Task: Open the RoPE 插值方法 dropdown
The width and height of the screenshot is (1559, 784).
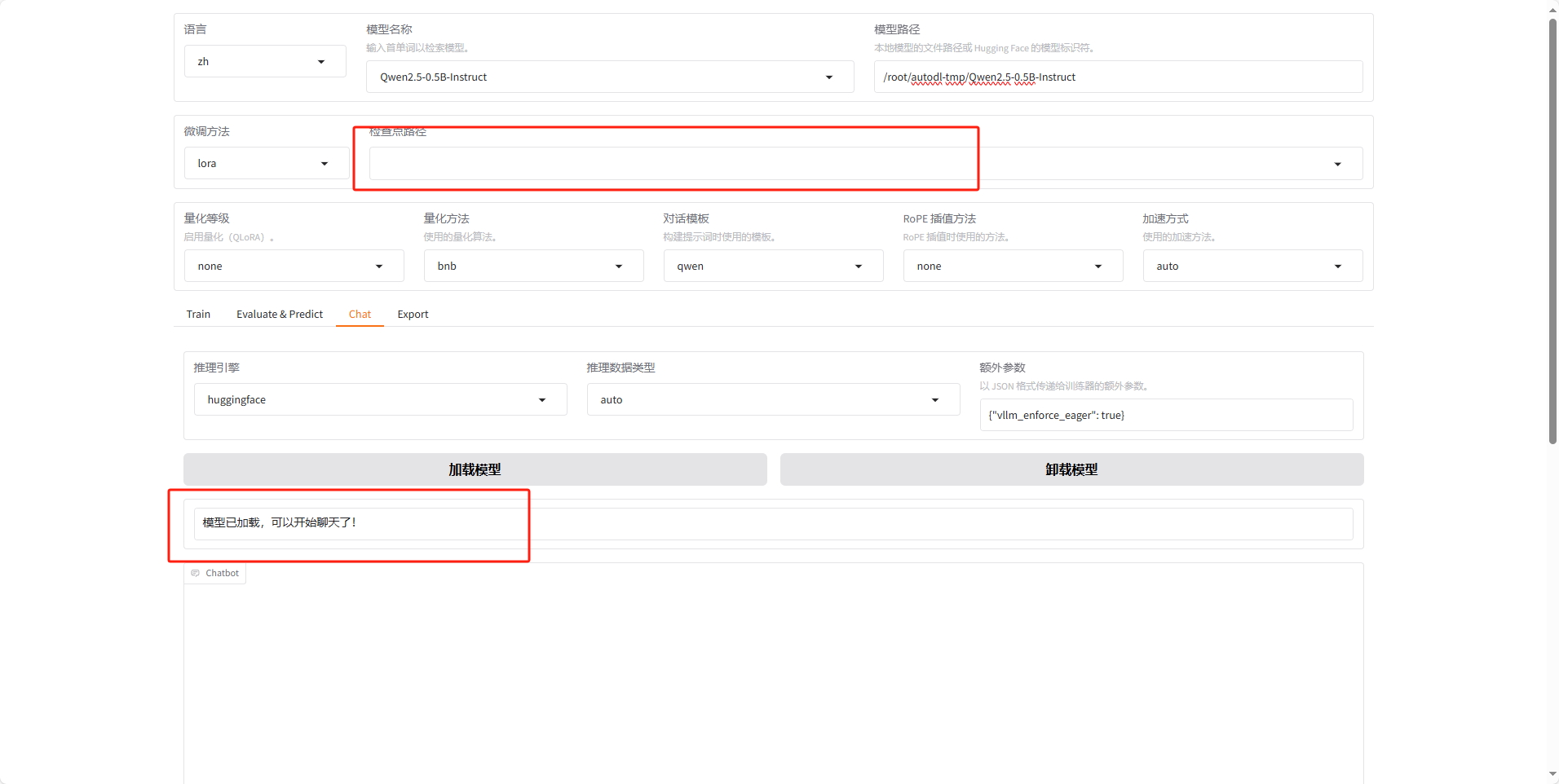Action: pyautogui.click(x=1013, y=266)
